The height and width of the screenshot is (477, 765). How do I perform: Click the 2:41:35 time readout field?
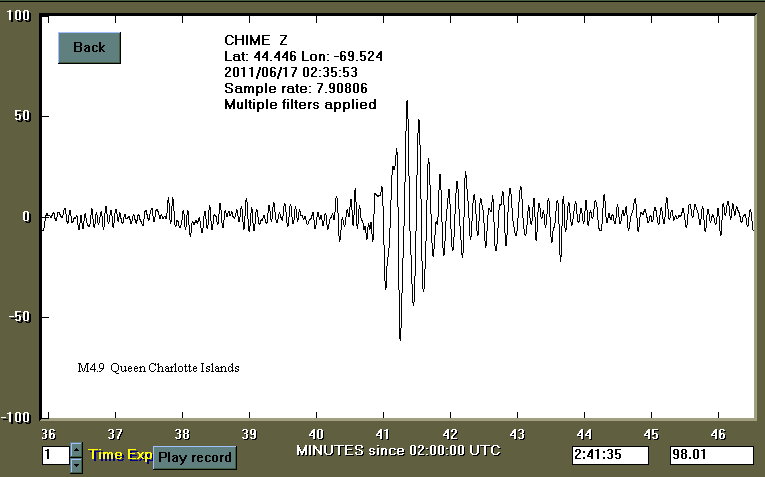610,456
